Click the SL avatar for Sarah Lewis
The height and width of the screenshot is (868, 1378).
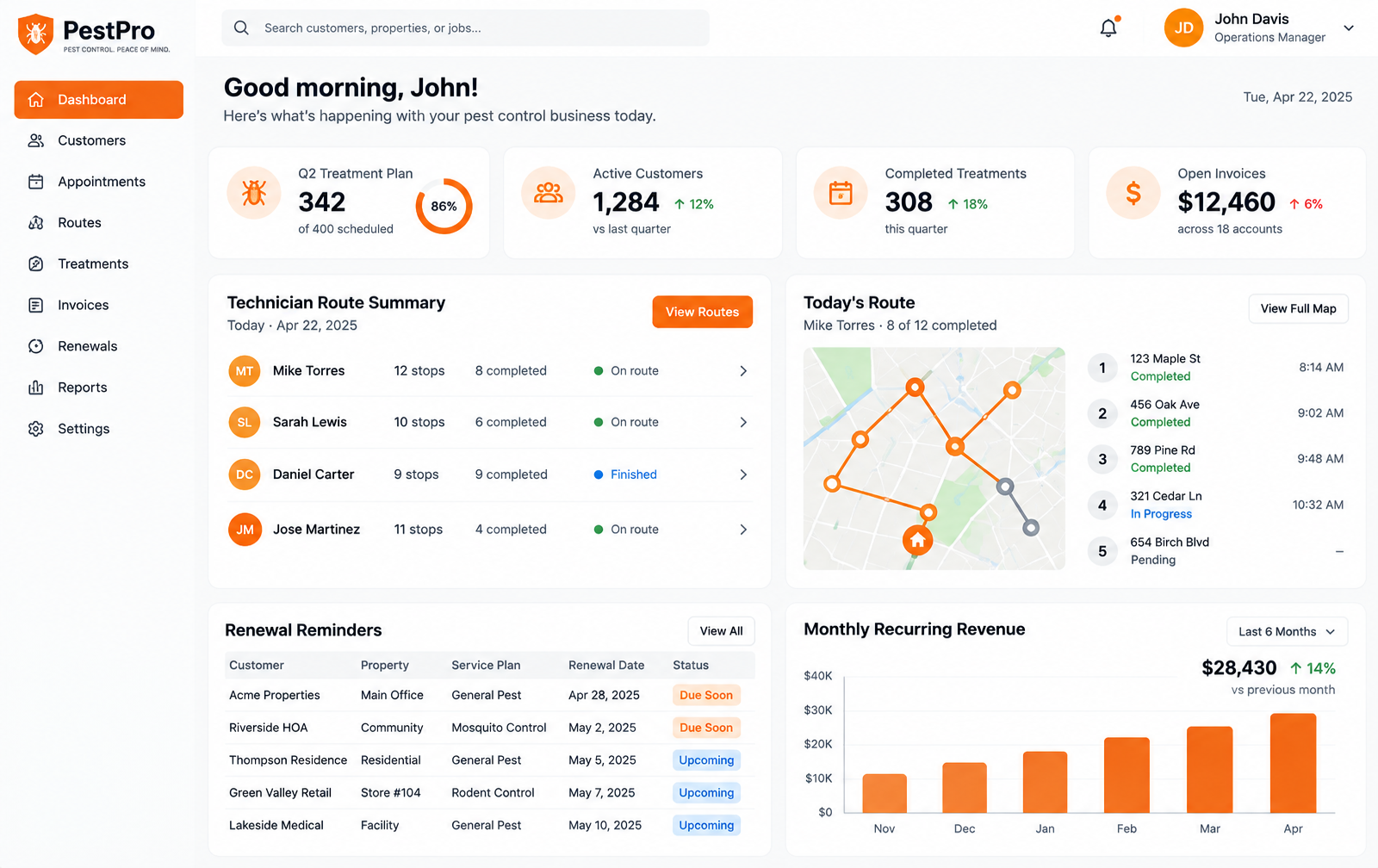[245, 423]
